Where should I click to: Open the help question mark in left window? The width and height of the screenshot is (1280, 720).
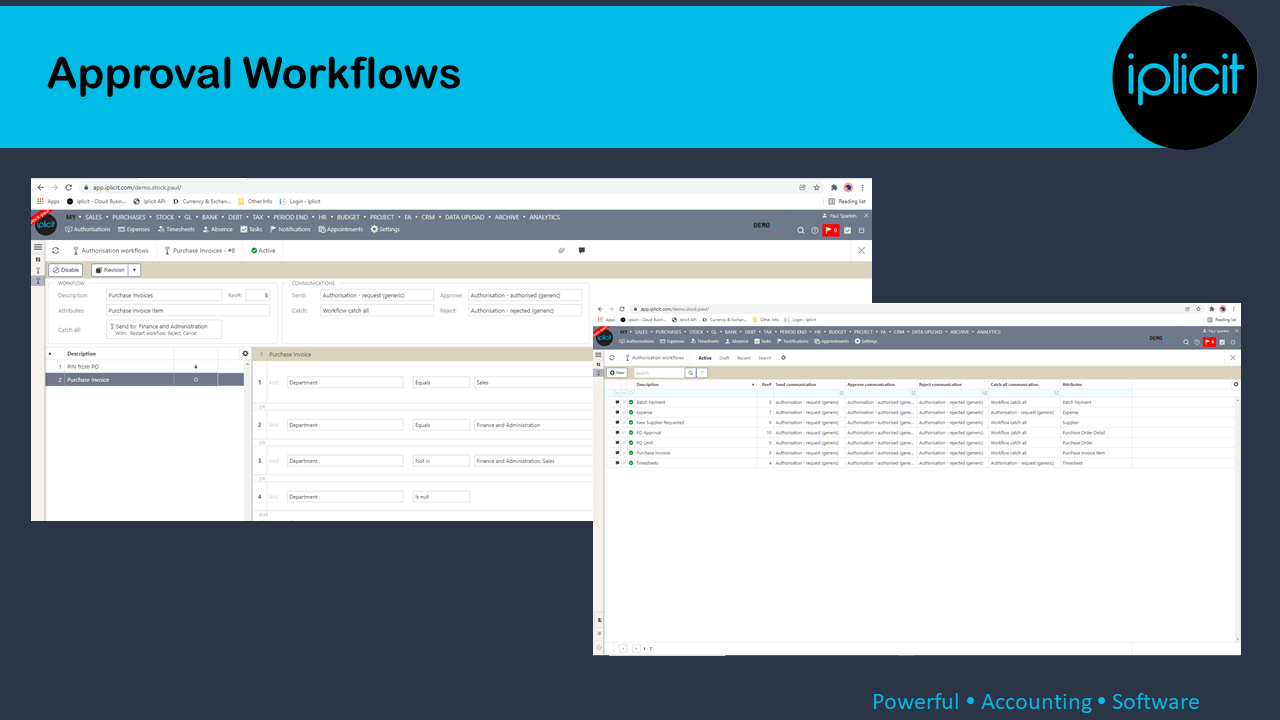tap(815, 230)
